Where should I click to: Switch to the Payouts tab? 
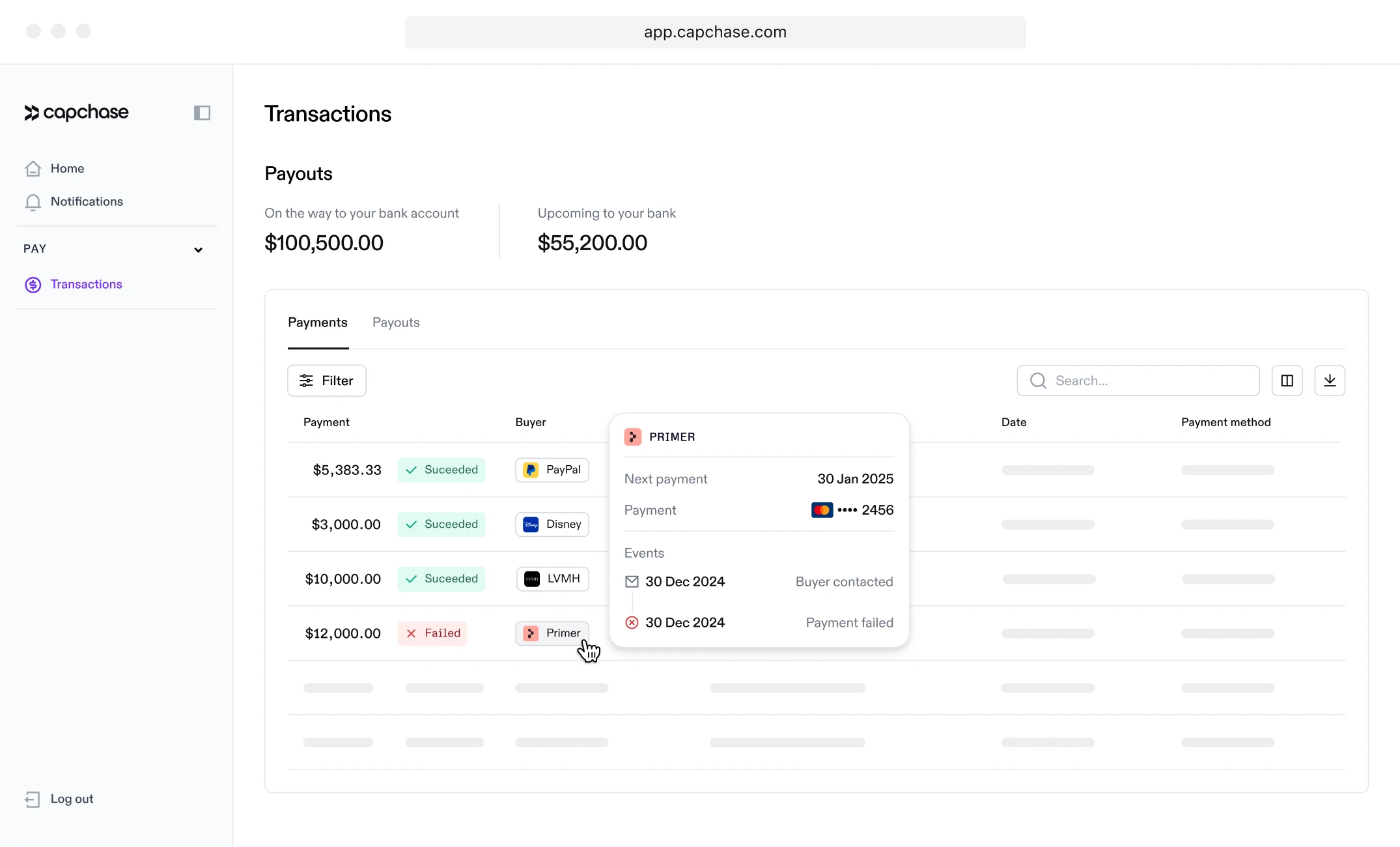pyautogui.click(x=395, y=323)
